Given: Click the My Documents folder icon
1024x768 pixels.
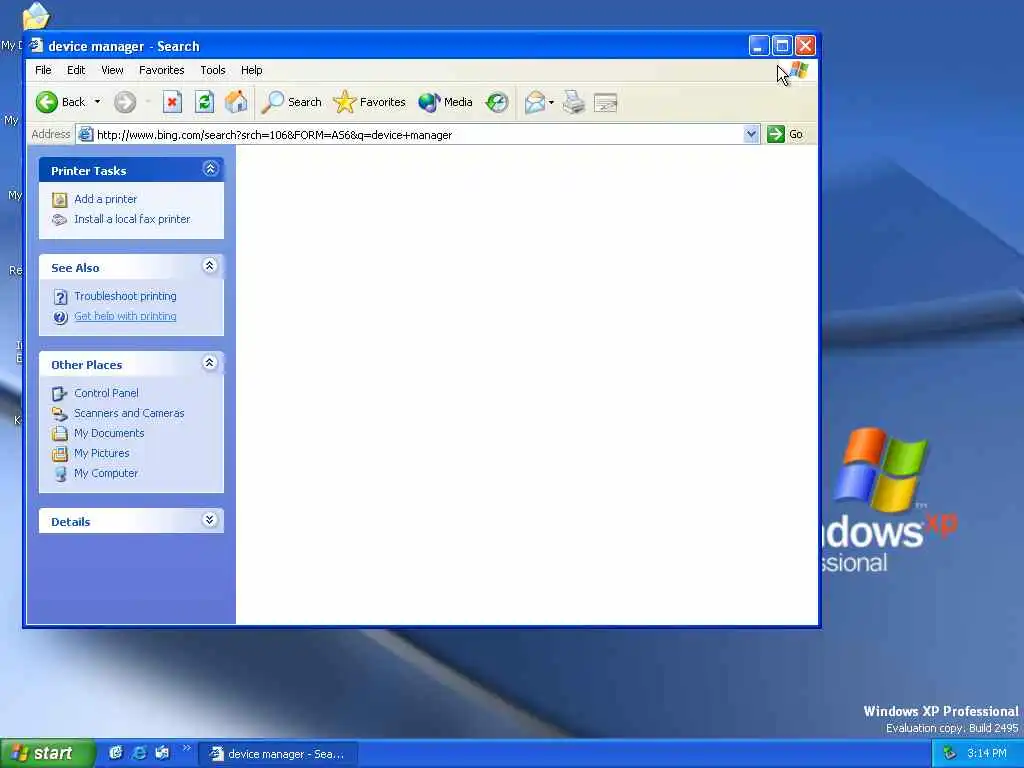Looking at the screenshot, I should coord(59,434).
